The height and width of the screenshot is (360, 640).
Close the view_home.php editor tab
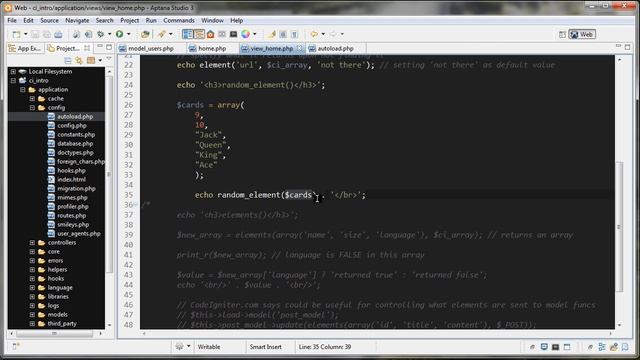coord(300,48)
